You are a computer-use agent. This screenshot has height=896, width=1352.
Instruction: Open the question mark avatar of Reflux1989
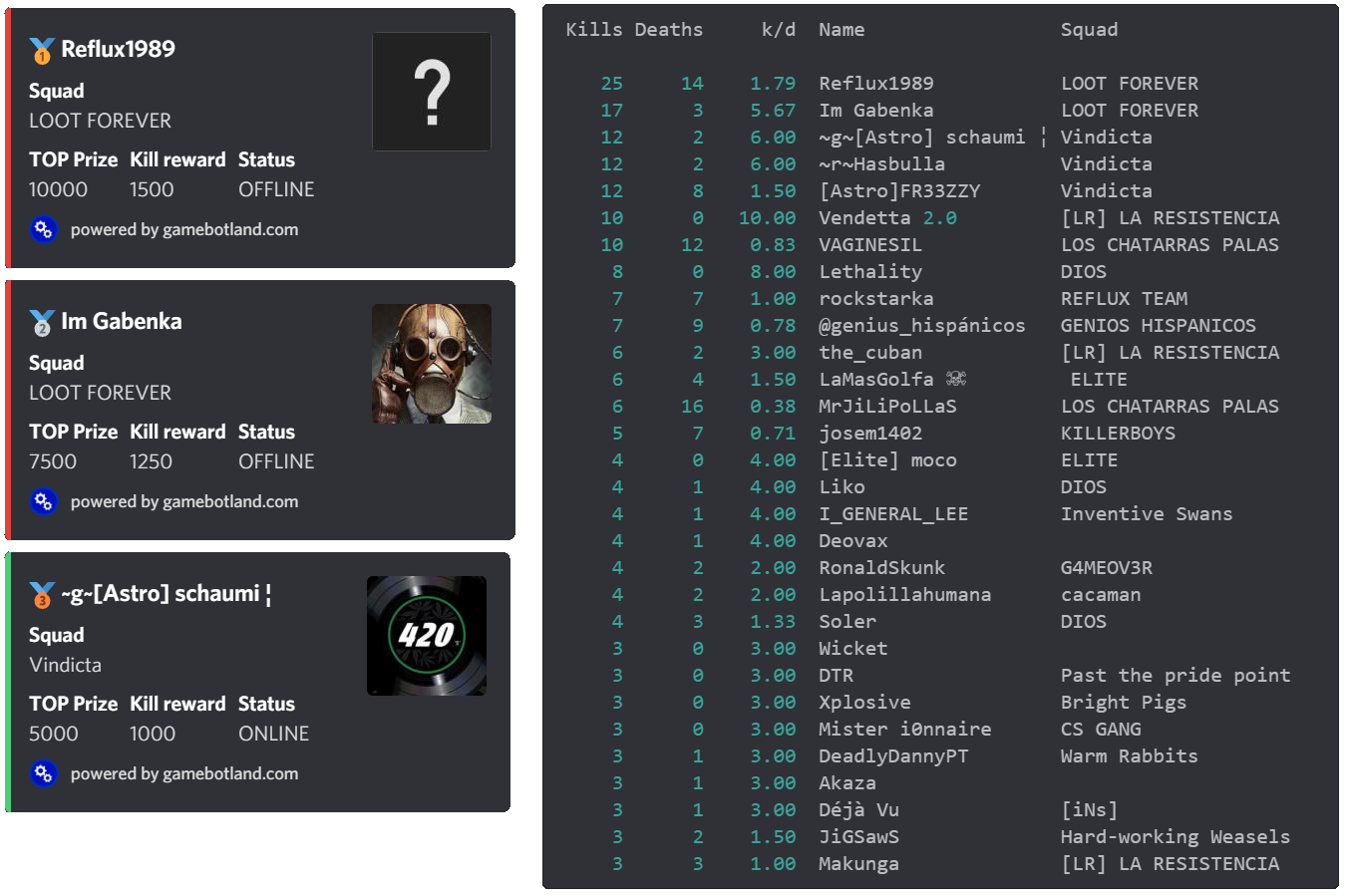pos(431,92)
